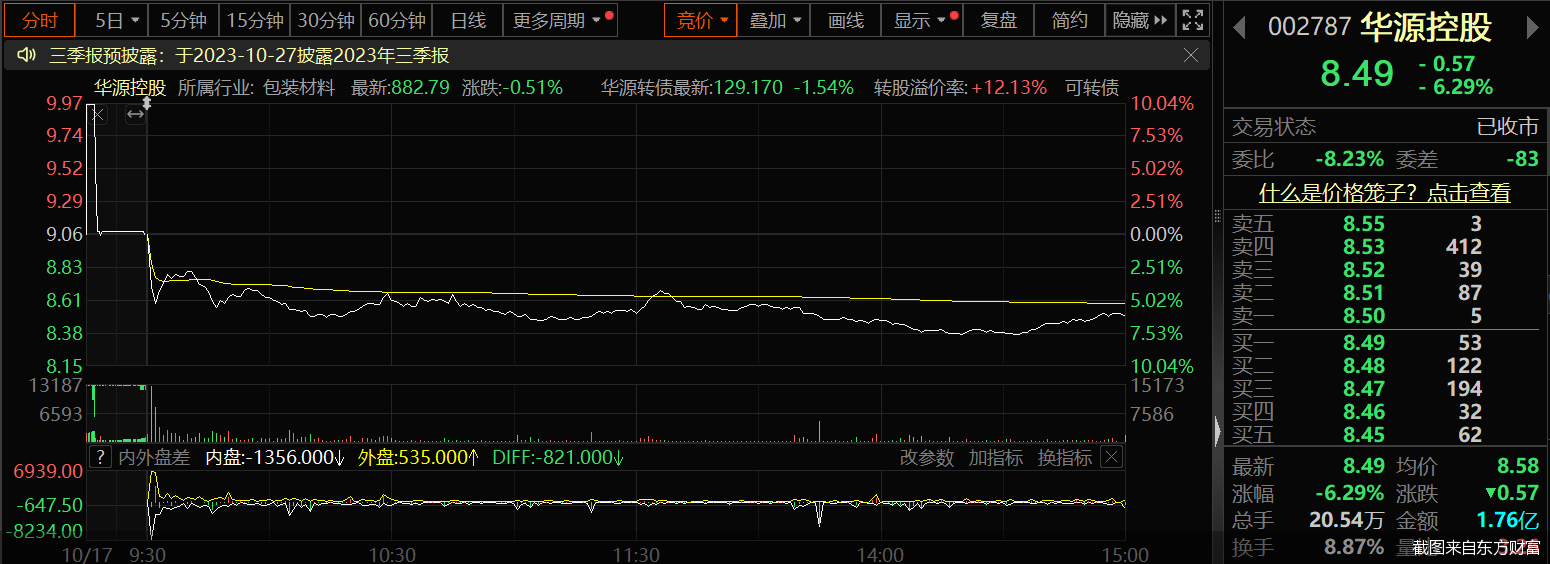The height and width of the screenshot is (564, 1550).
Task: Select the 画线 drawing tool
Action: click(846, 20)
